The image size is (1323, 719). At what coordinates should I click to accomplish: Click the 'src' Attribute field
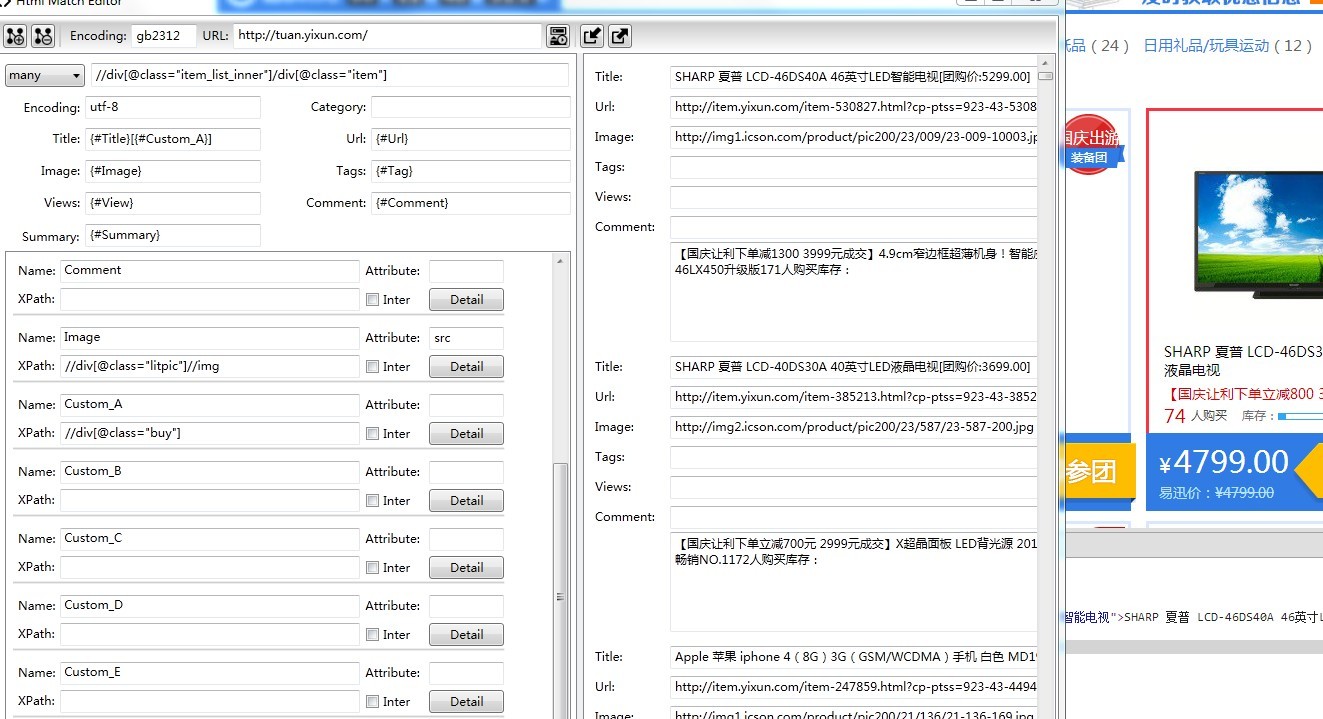pos(466,338)
